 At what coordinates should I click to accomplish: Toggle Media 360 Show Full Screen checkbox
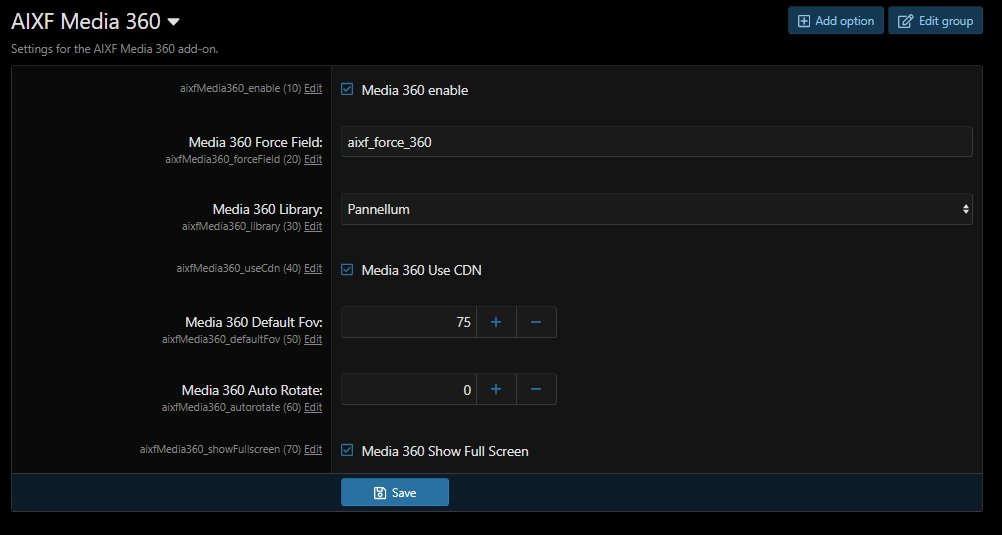point(347,451)
